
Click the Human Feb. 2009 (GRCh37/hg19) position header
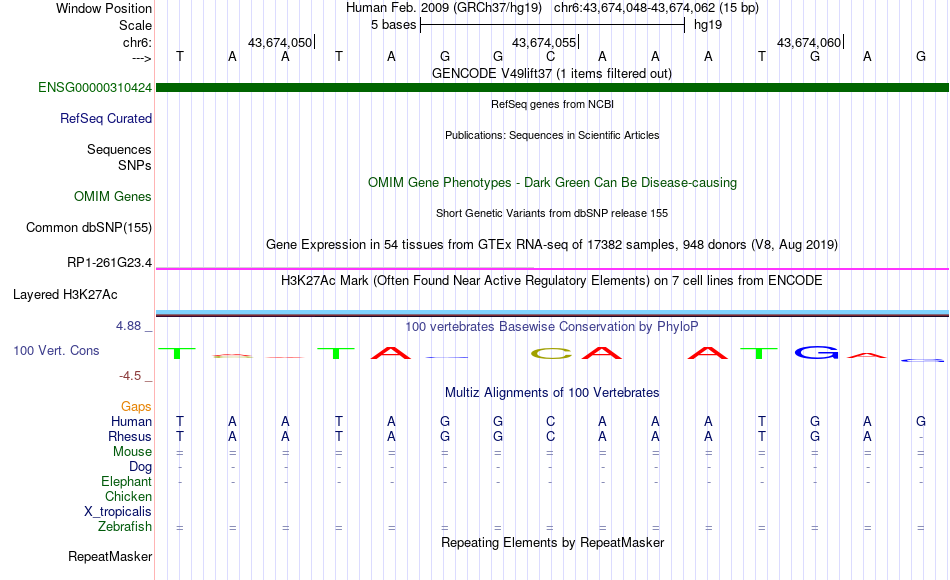(x=443, y=8)
